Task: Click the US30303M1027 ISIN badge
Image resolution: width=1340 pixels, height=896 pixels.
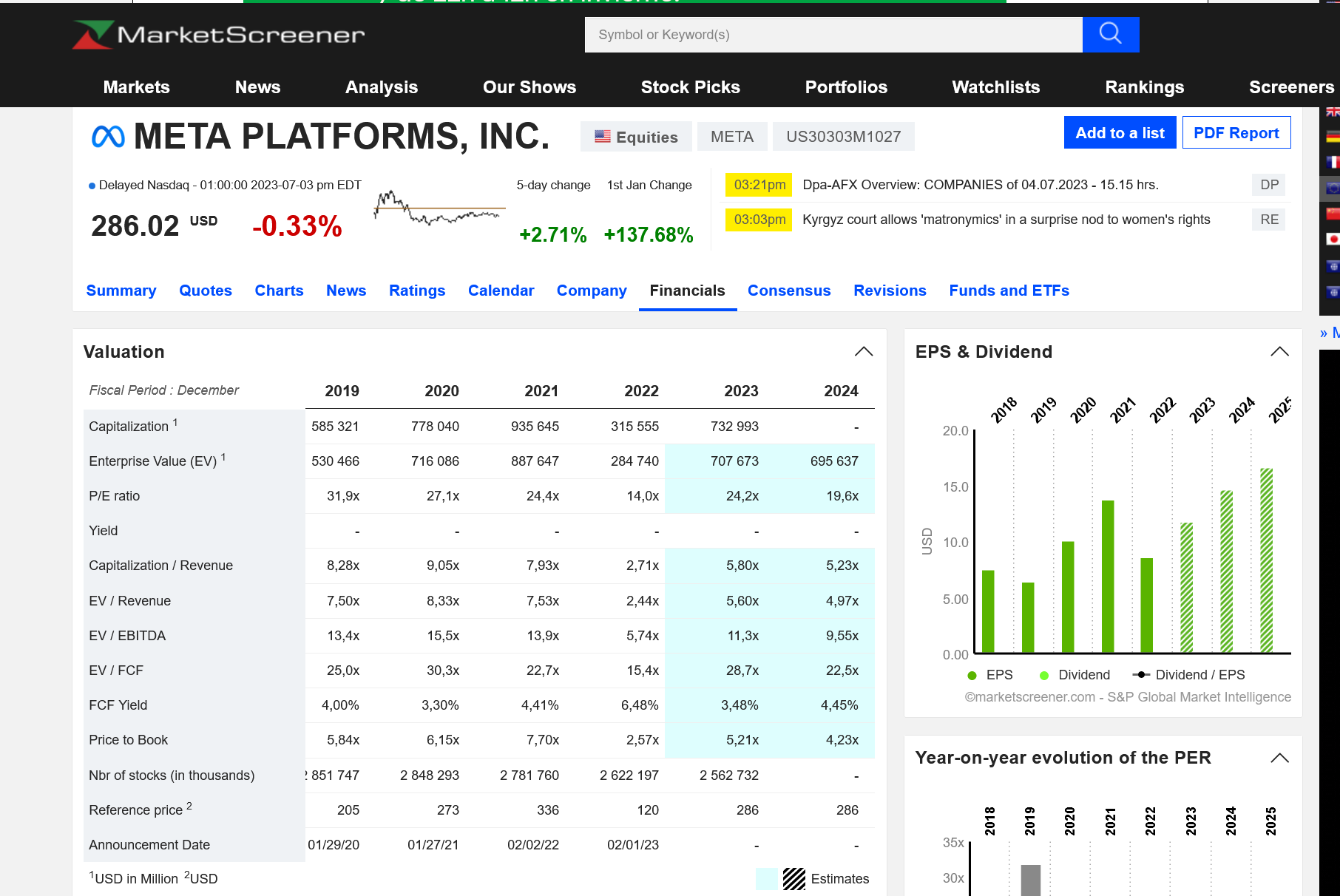Action: 843,137
